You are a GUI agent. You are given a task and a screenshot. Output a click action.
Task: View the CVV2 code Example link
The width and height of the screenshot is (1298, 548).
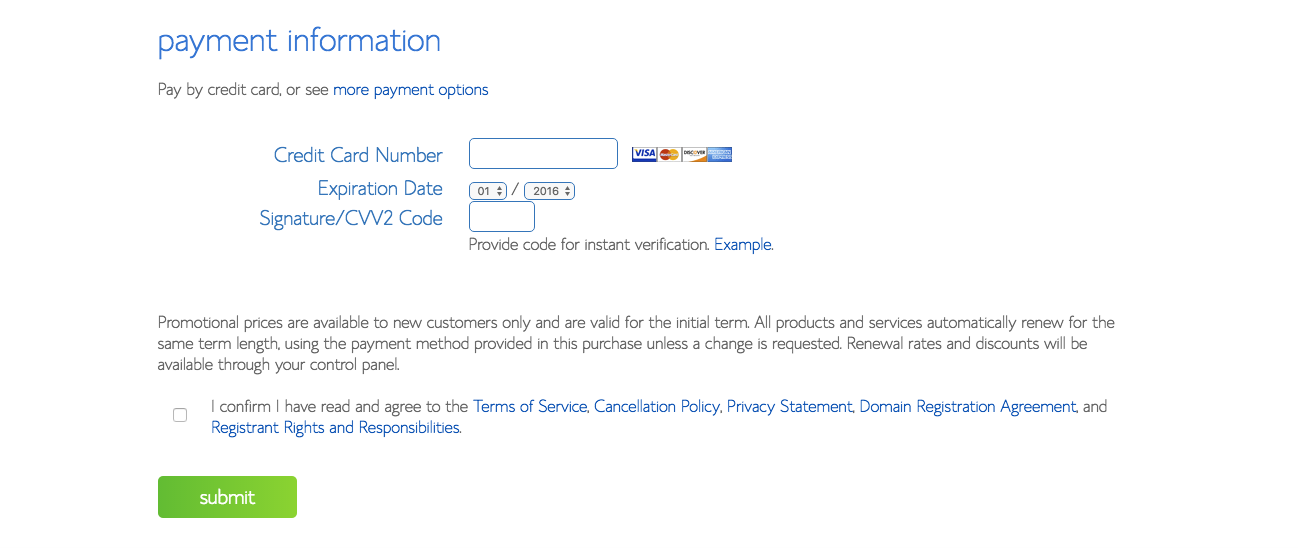tap(742, 244)
